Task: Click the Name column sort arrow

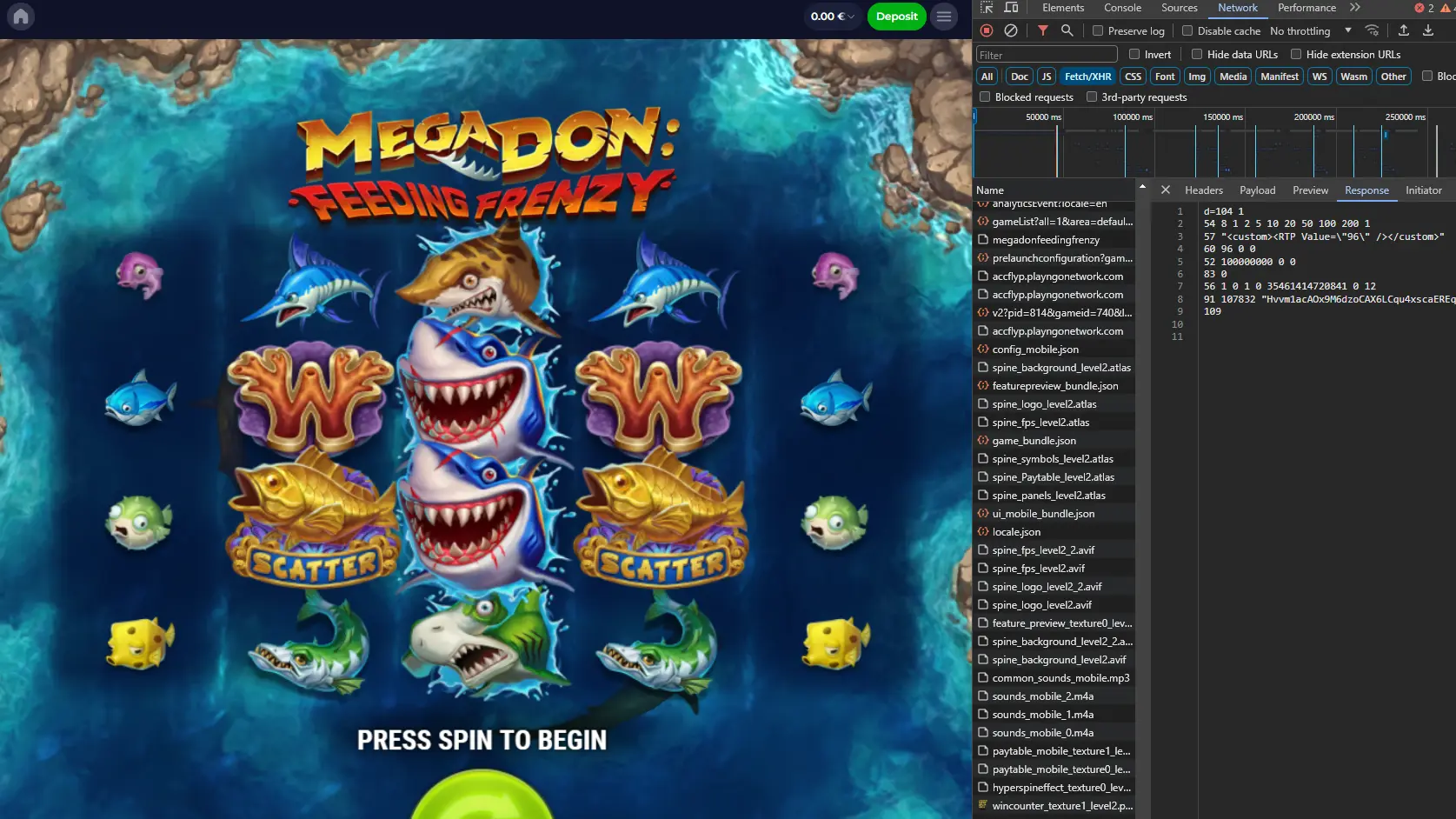Action: tap(1142, 188)
